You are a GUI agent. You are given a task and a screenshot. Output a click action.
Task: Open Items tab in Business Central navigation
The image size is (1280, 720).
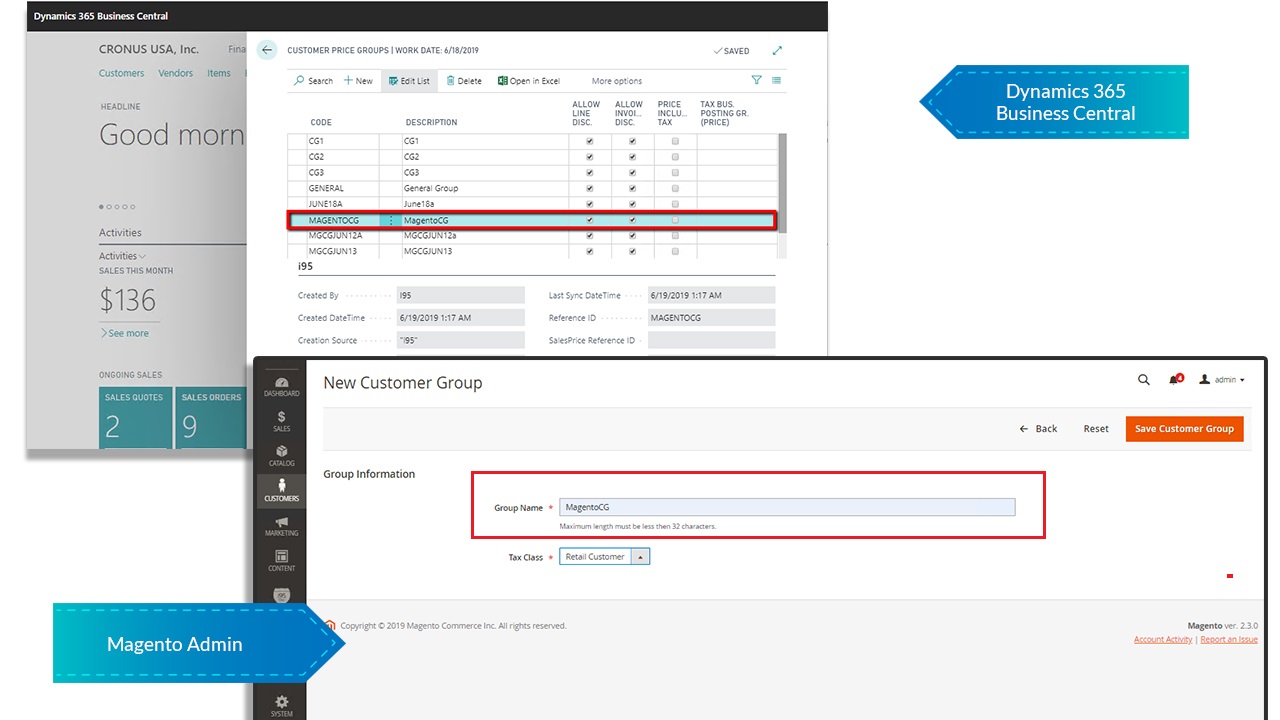click(219, 73)
